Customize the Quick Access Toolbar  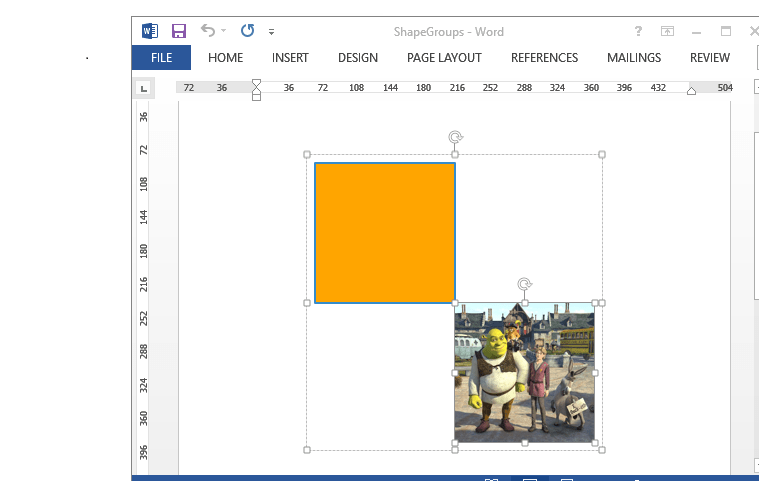pyautogui.click(x=271, y=32)
